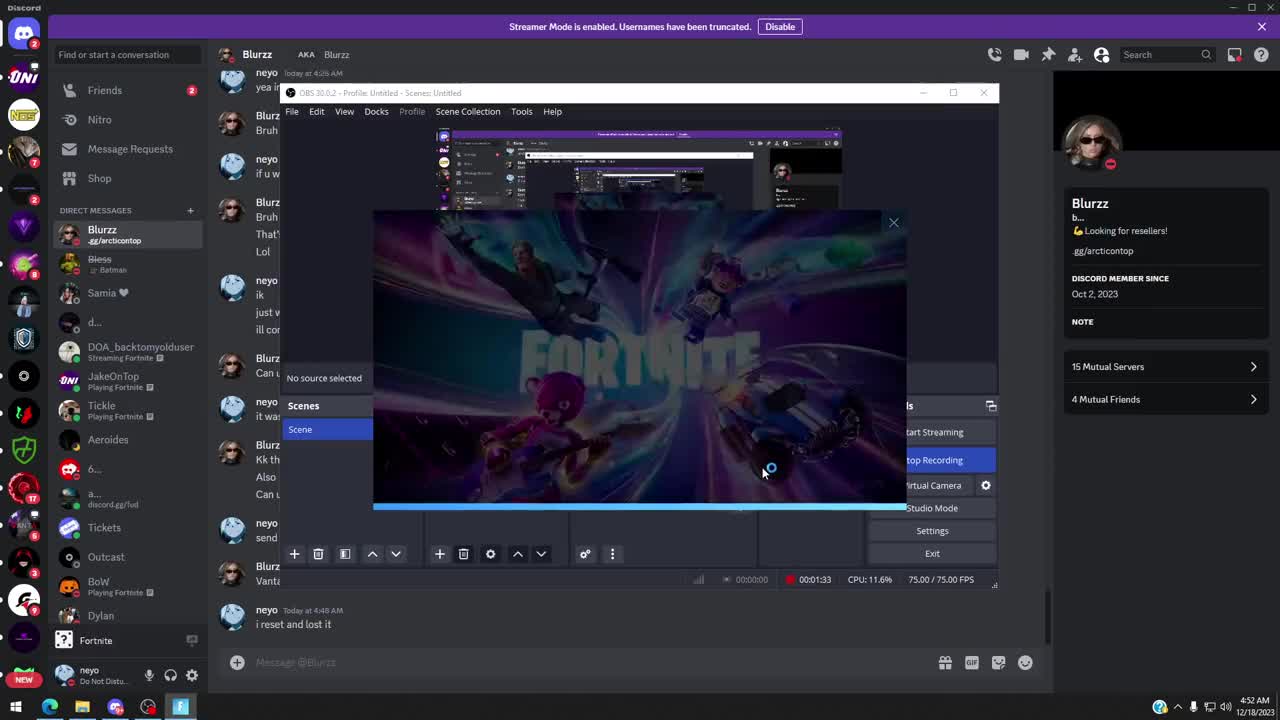Open Discord help icon
The image size is (1280, 720).
click(1262, 55)
